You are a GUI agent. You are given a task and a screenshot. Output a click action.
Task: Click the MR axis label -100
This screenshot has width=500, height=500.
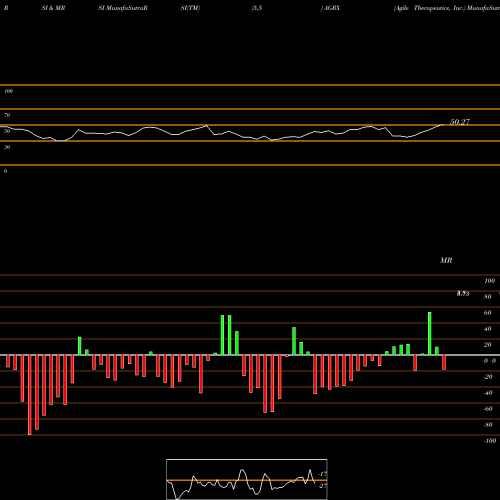pyautogui.click(x=490, y=441)
